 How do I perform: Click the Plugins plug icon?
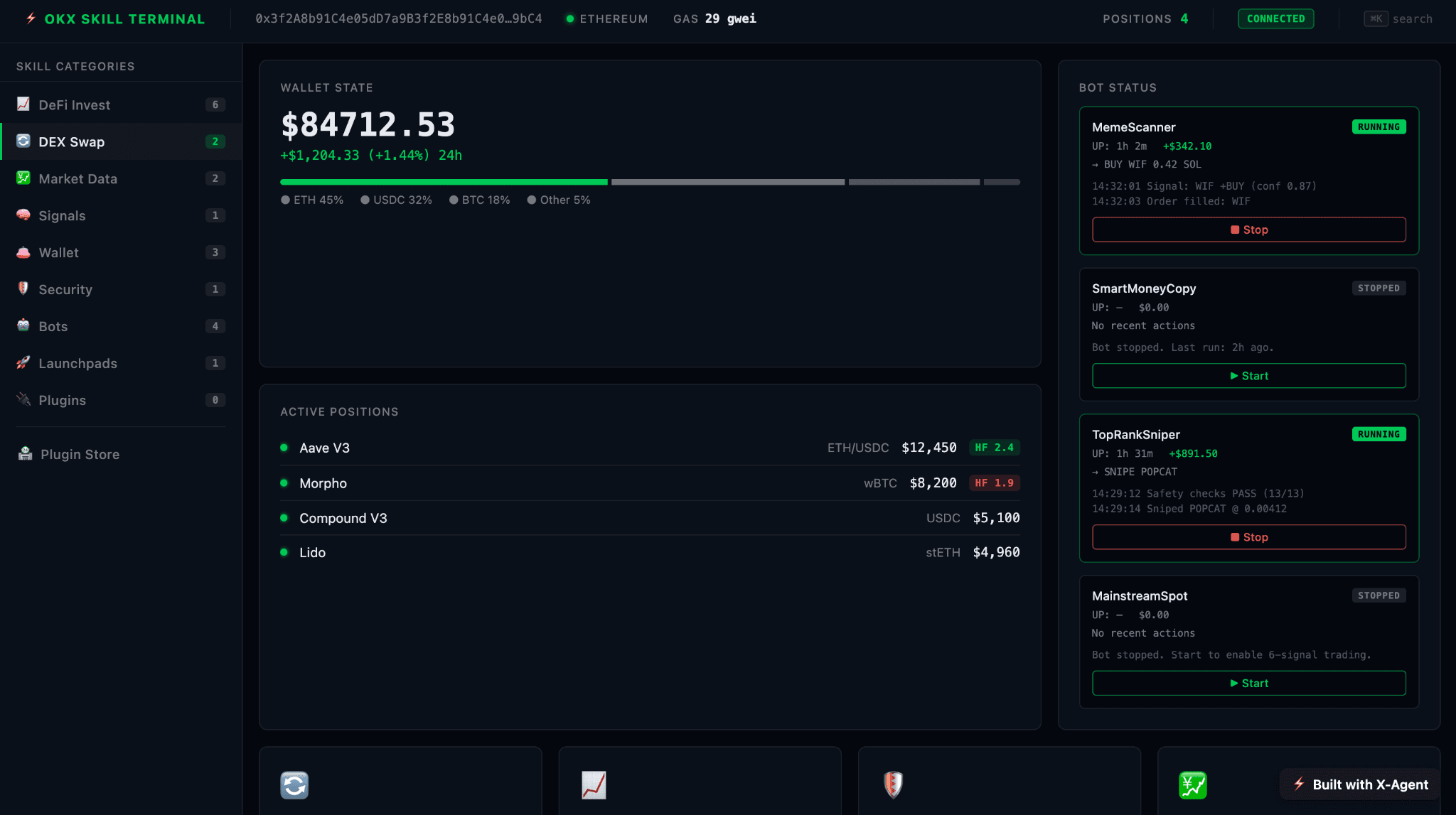tap(23, 399)
